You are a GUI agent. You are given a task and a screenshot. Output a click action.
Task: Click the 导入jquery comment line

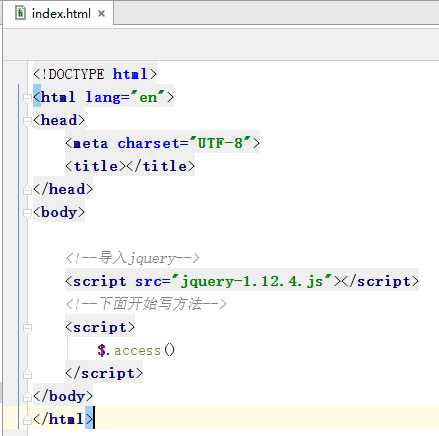coord(132,258)
